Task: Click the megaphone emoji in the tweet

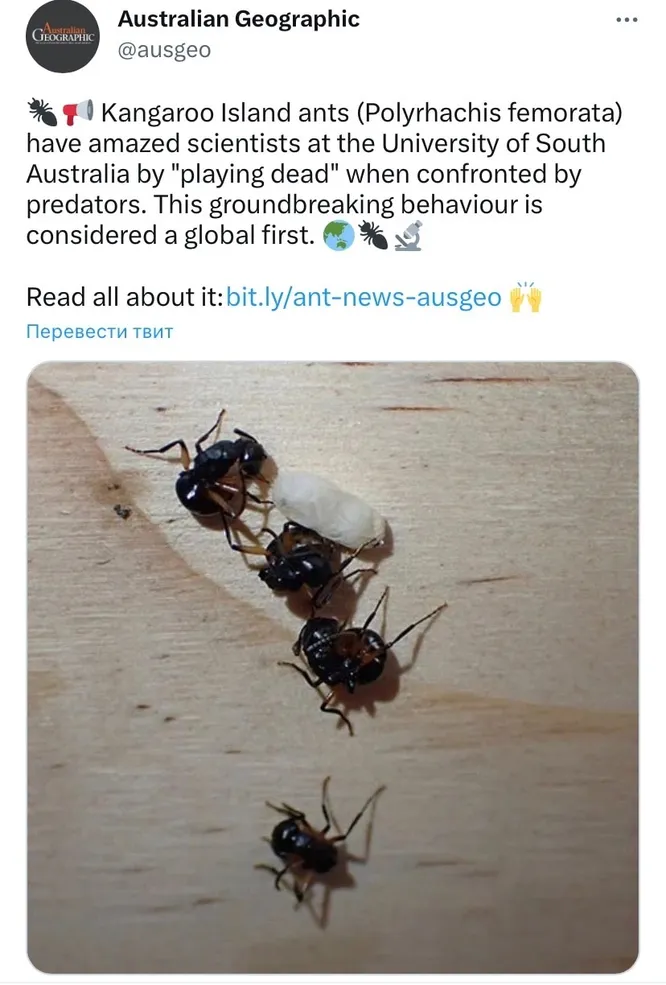Action: tap(78, 112)
